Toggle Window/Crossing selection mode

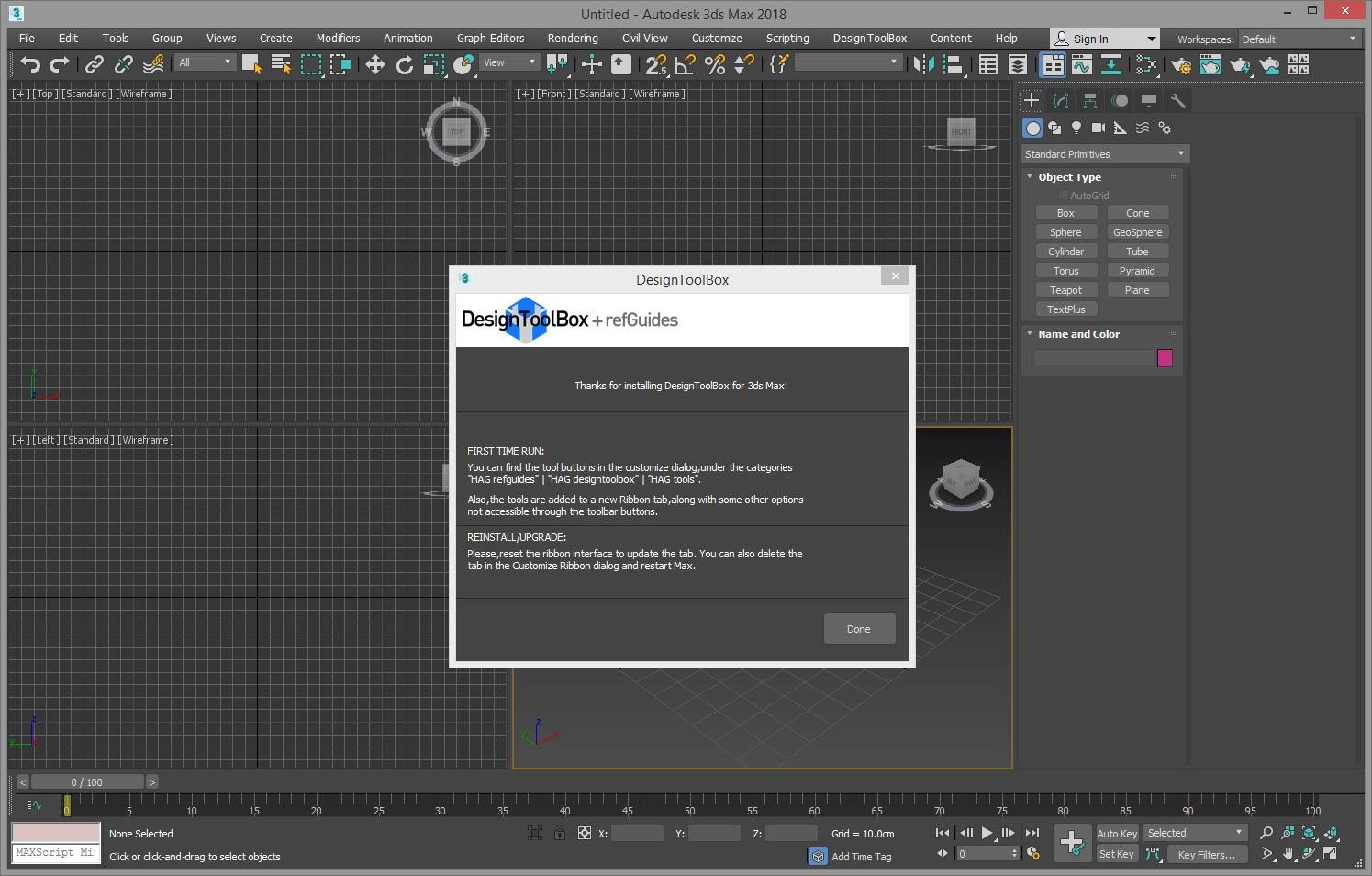click(x=340, y=63)
